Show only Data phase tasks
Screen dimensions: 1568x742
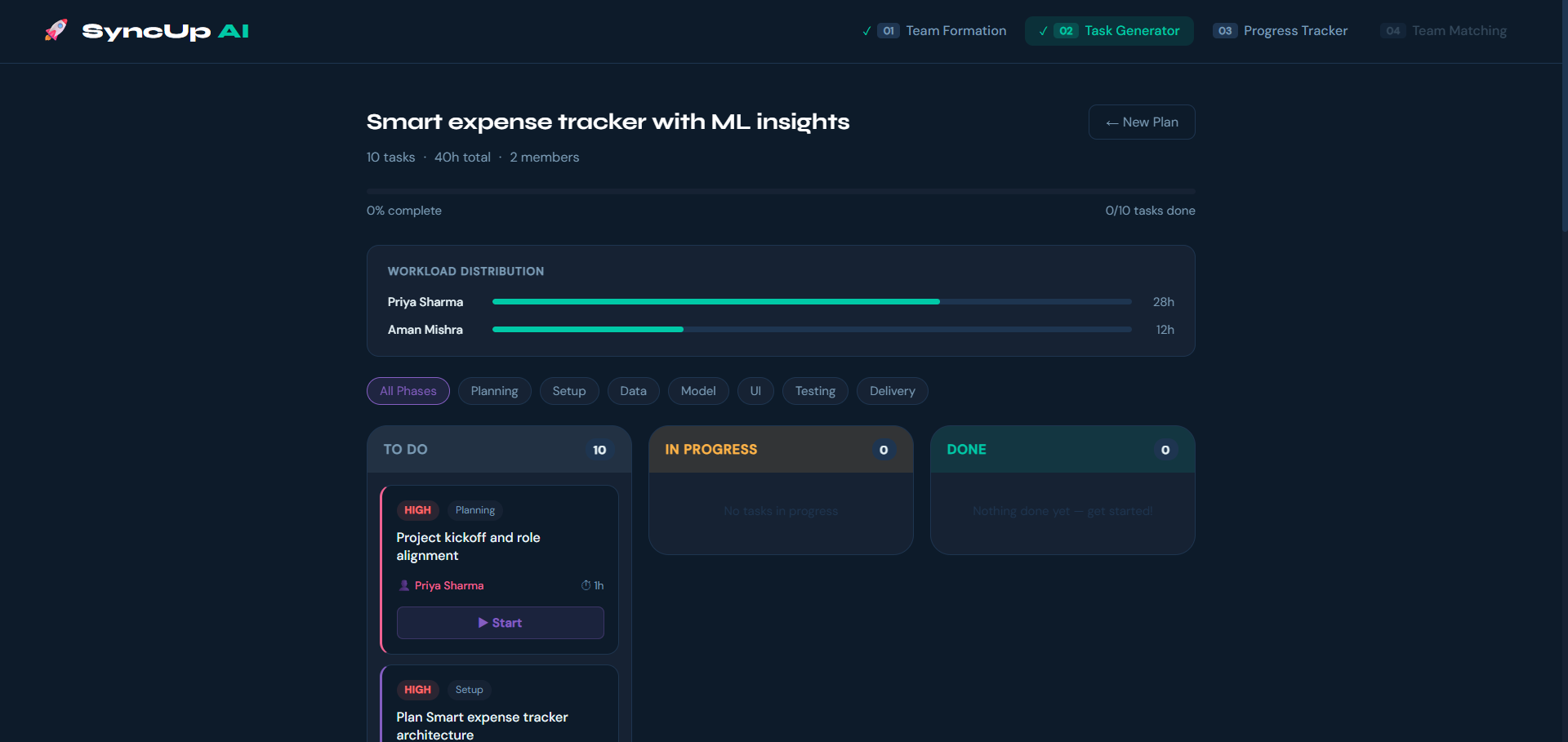[633, 391]
